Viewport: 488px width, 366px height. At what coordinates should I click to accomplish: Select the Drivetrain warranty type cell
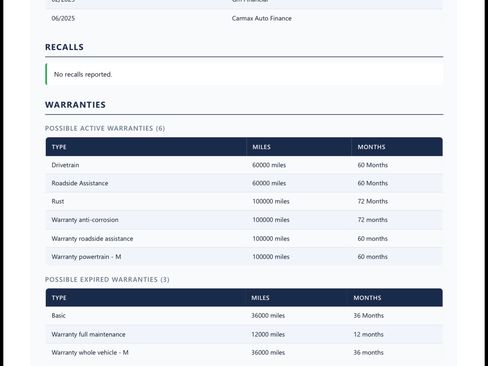click(65, 165)
